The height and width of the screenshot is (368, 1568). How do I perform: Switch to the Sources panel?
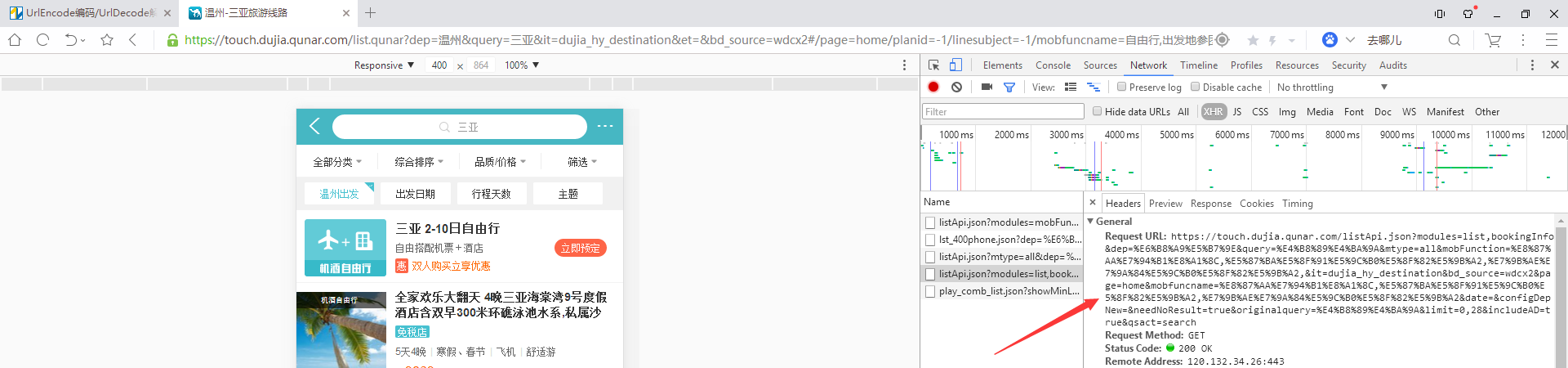tap(1100, 65)
